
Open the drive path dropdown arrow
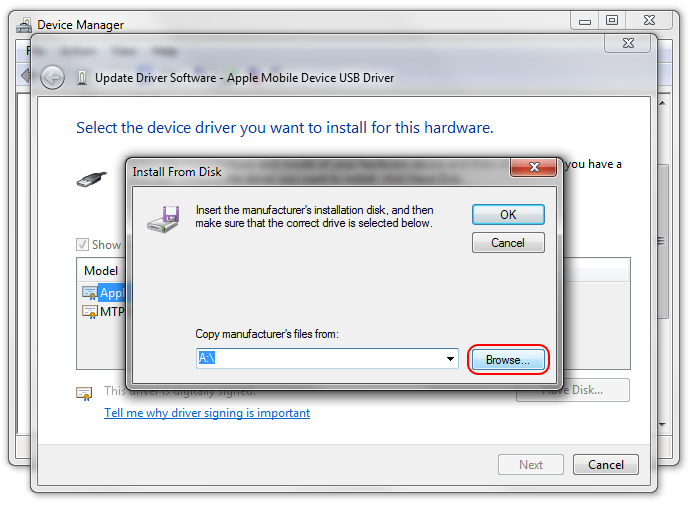pos(450,359)
